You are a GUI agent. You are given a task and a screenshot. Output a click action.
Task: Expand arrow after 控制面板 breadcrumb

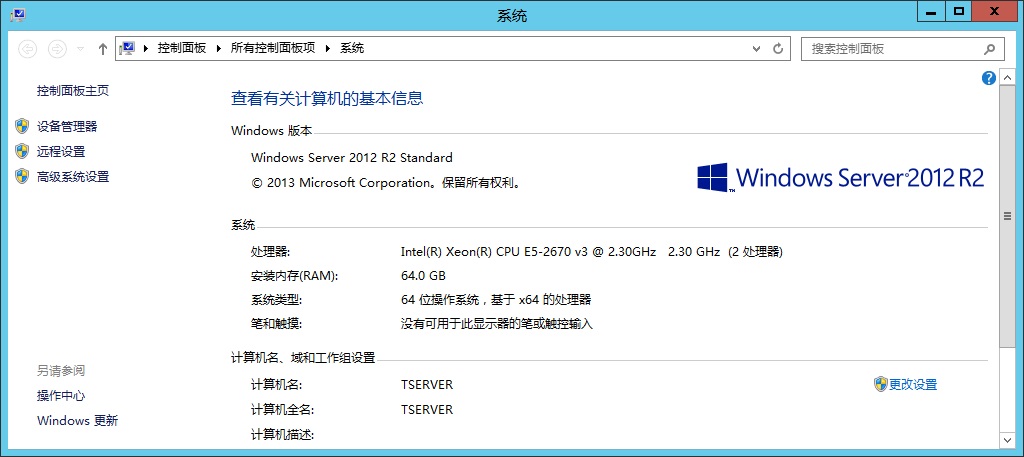coord(219,48)
